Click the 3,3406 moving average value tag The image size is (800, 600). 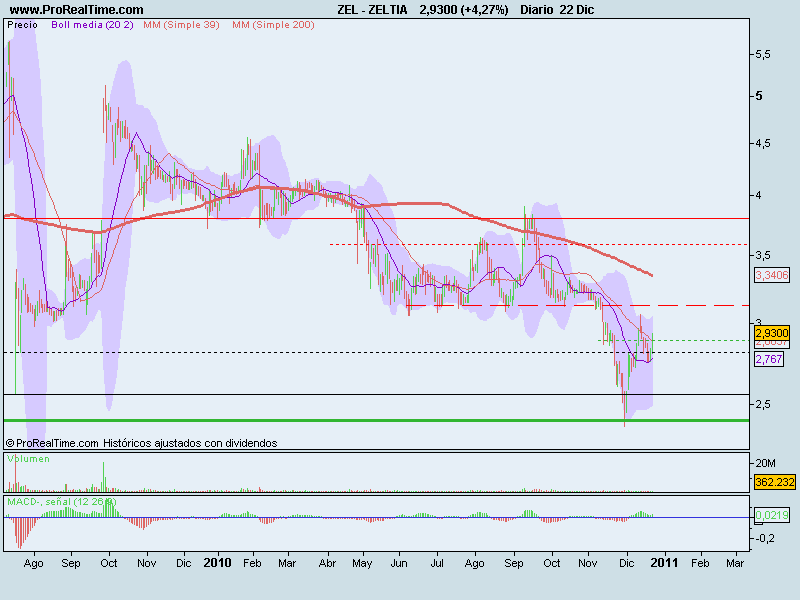772,276
